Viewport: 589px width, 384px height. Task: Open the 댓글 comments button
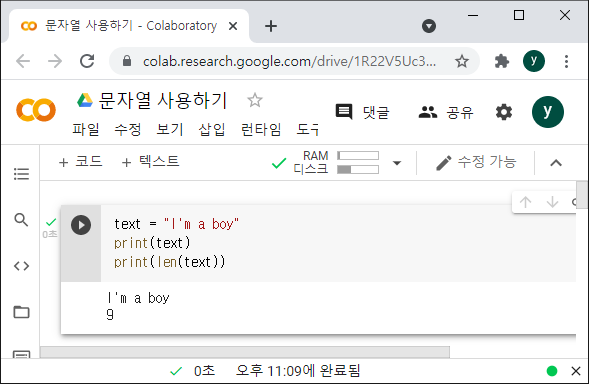pos(362,112)
